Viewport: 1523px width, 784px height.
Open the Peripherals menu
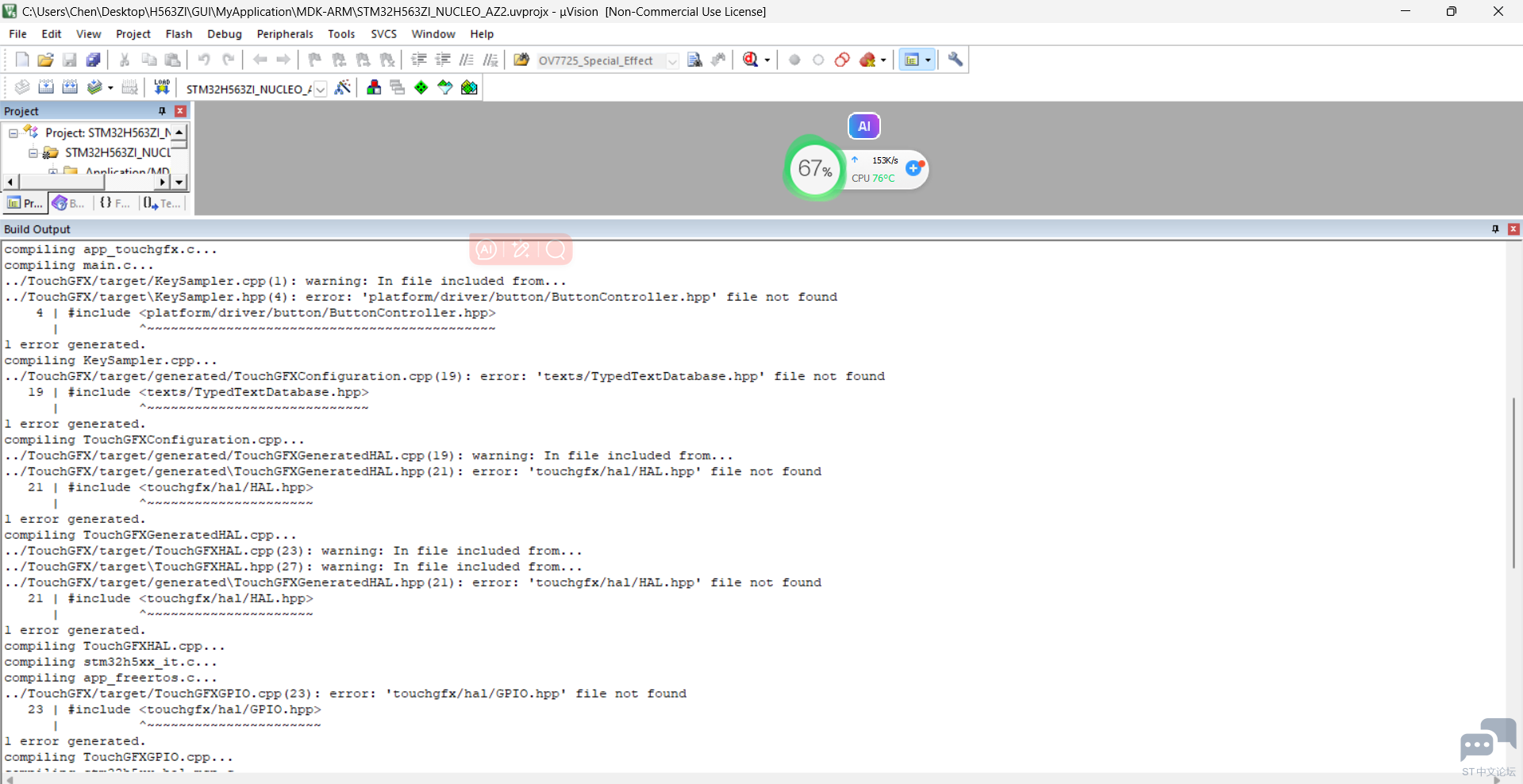point(285,34)
